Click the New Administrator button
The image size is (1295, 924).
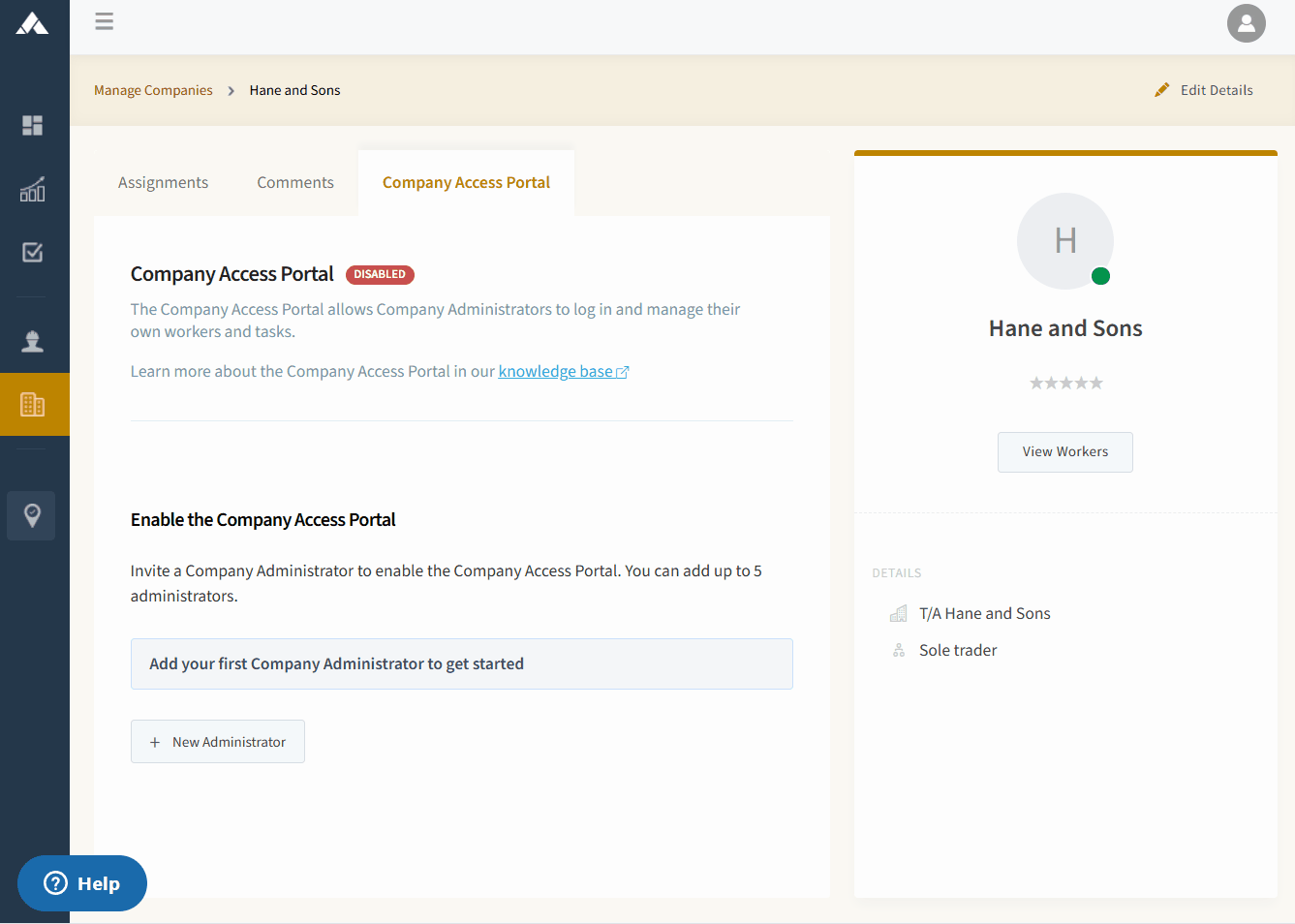[x=218, y=742]
